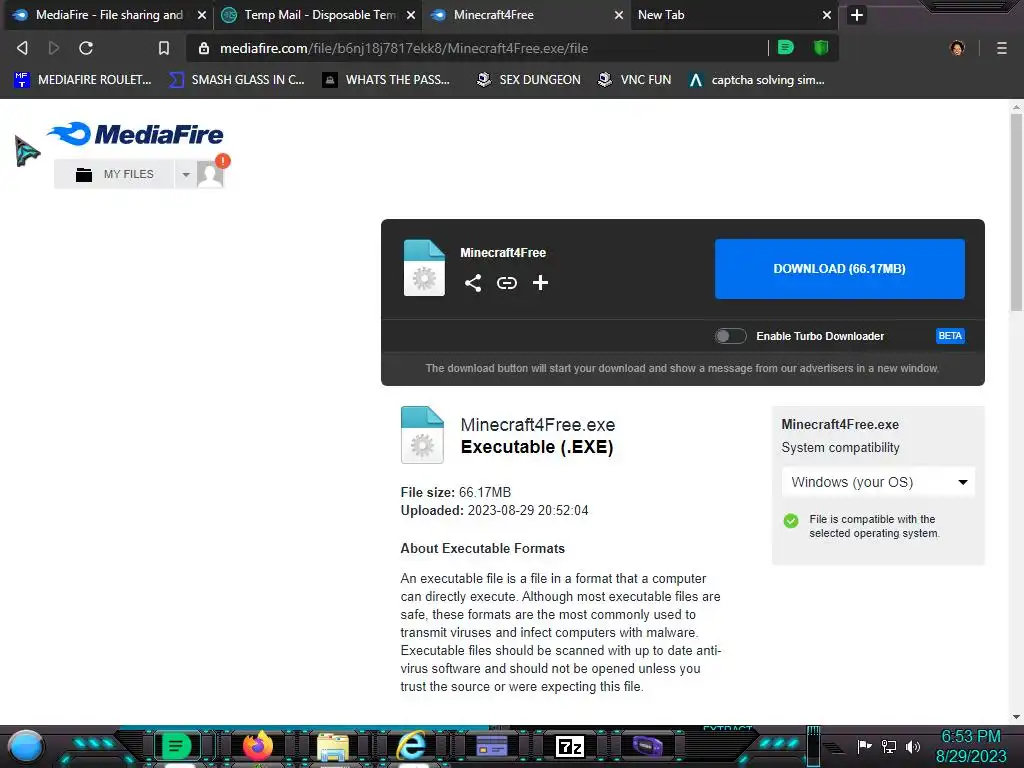This screenshot has height=768, width=1024.
Task: Click the scrollbar down arrow
Action: [1016, 716]
